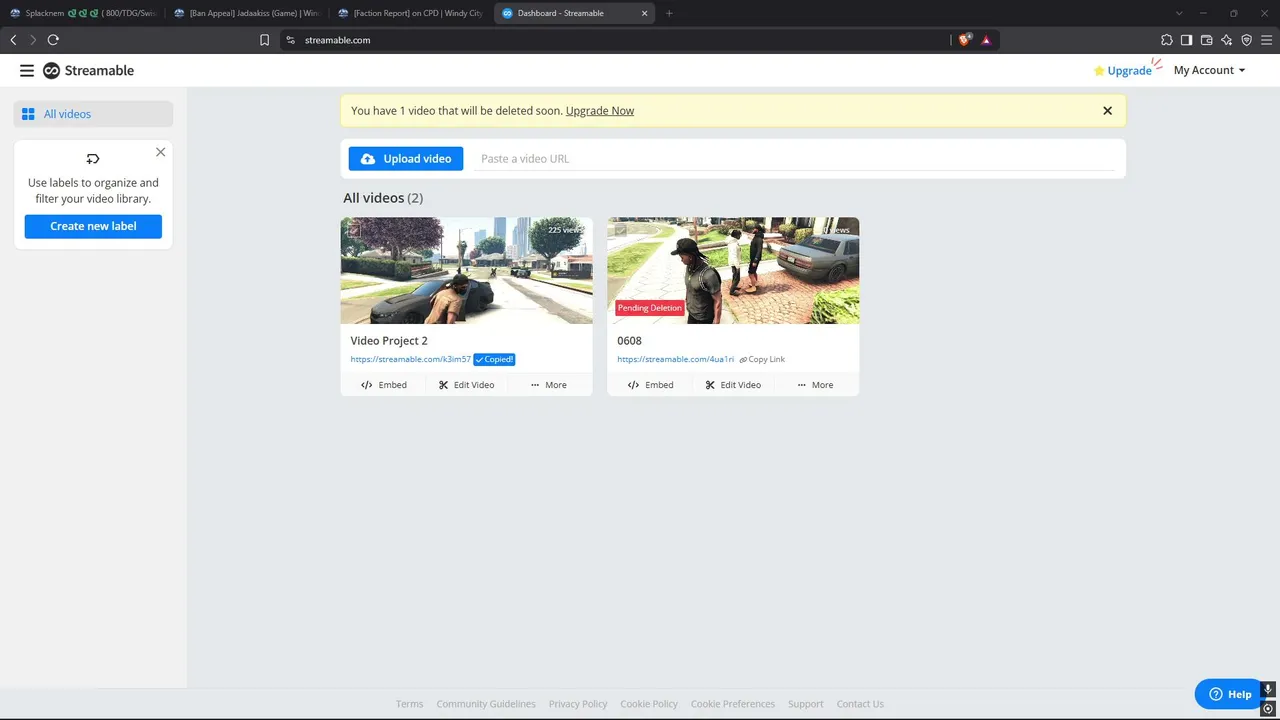Click the Upgrade link in the header

[x=1129, y=71]
